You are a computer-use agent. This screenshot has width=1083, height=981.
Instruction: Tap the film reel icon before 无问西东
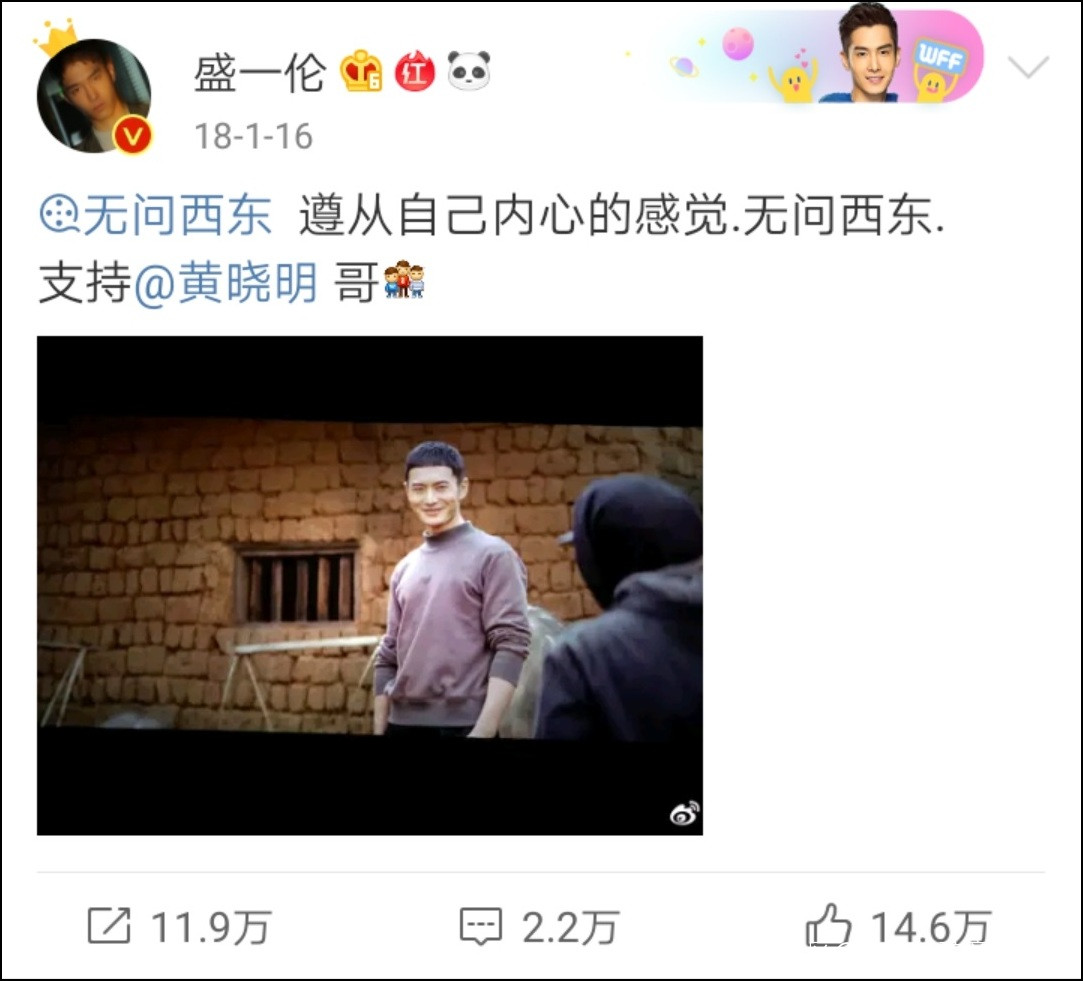pyautogui.click(x=60, y=215)
